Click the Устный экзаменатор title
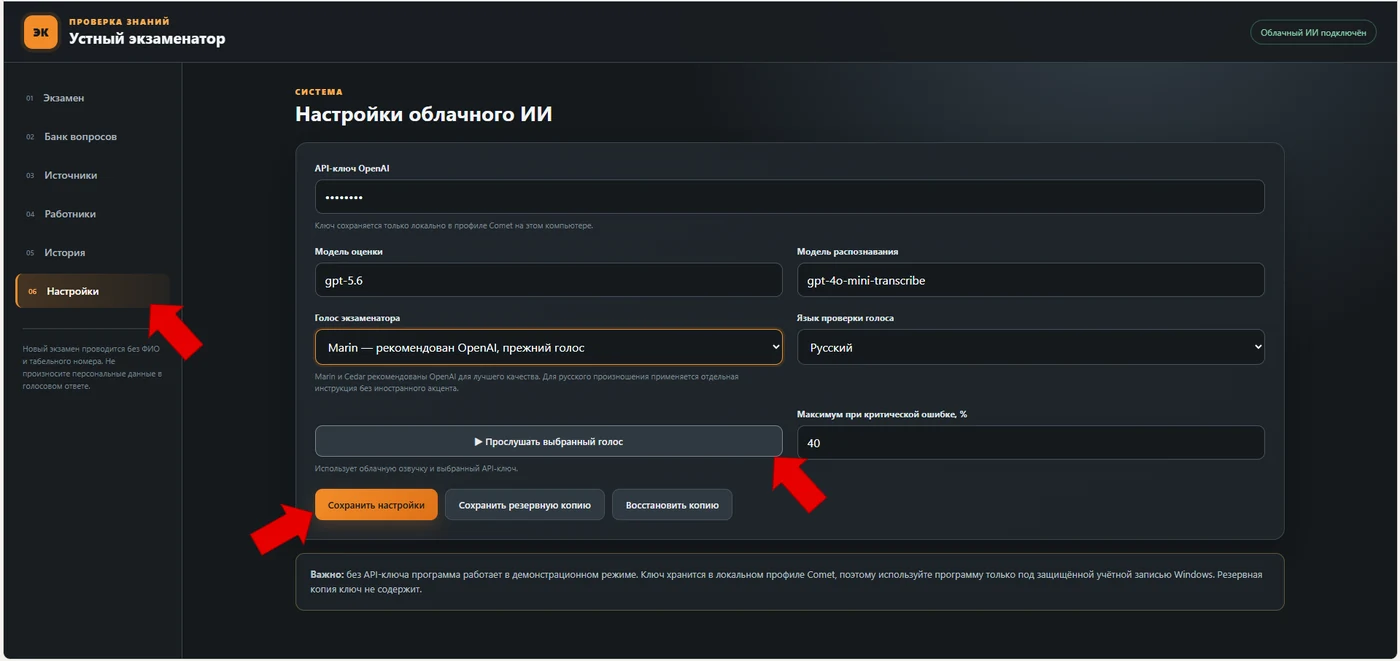The width and height of the screenshot is (1400, 661). pyautogui.click(x=147, y=39)
